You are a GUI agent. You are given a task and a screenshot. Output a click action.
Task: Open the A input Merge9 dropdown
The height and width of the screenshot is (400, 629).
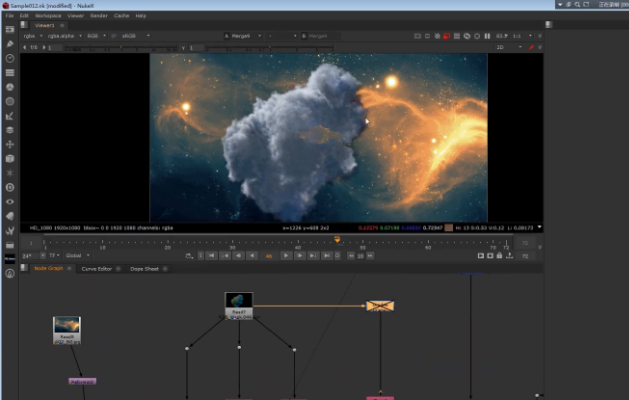(x=243, y=36)
